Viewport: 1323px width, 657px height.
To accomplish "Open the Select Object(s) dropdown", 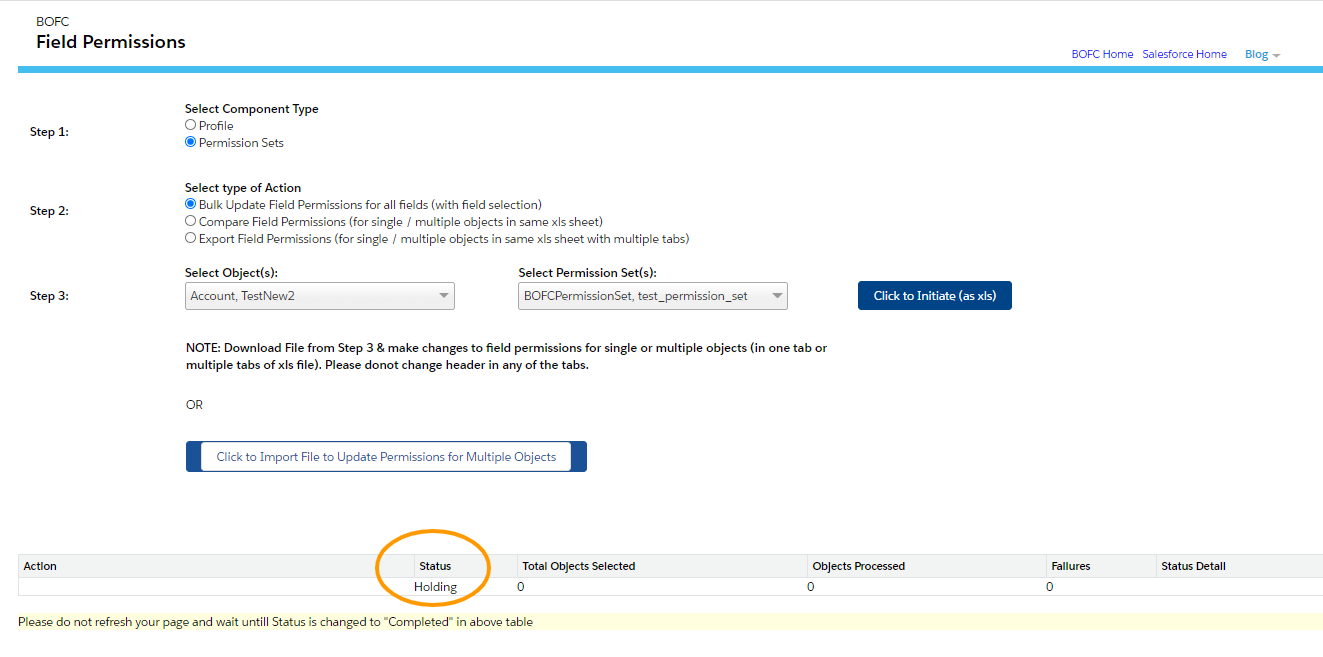I will [x=320, y=296].
